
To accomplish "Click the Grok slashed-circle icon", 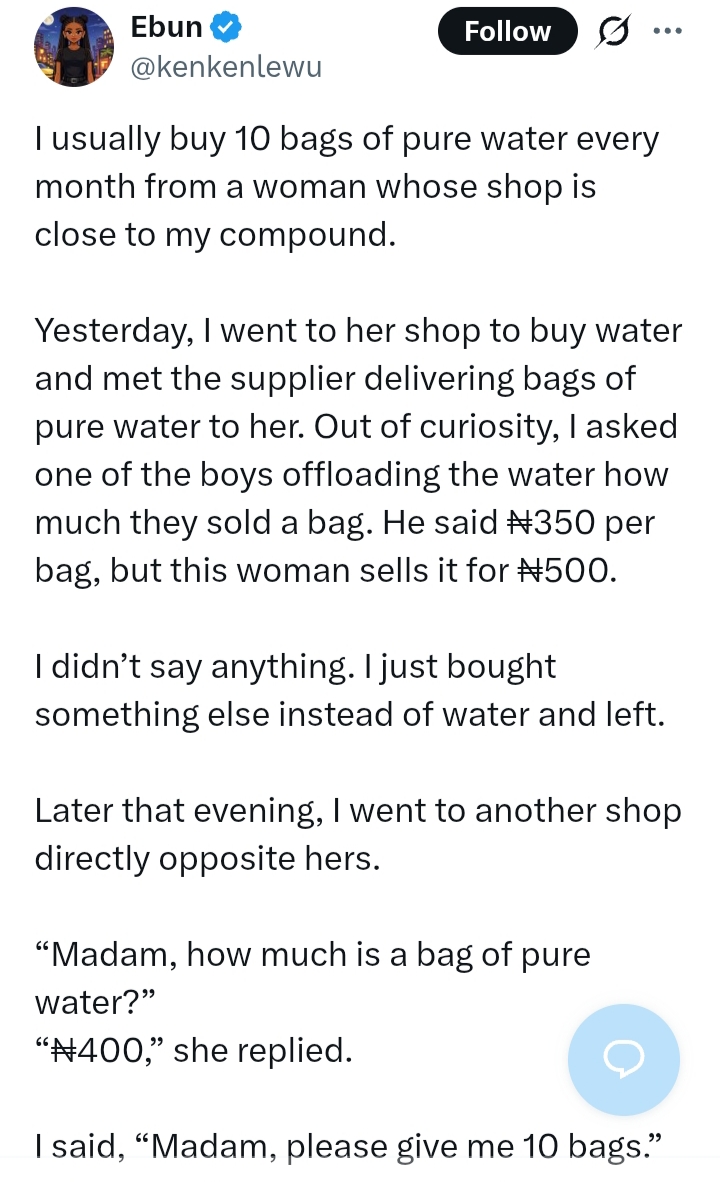I will pos(613,33).
